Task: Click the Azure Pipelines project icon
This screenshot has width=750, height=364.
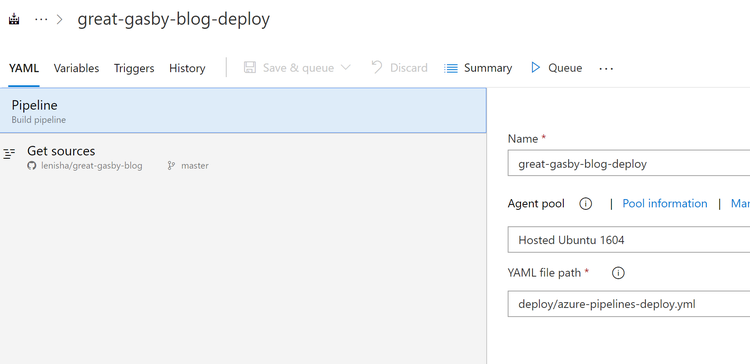Action: (14, 20)
